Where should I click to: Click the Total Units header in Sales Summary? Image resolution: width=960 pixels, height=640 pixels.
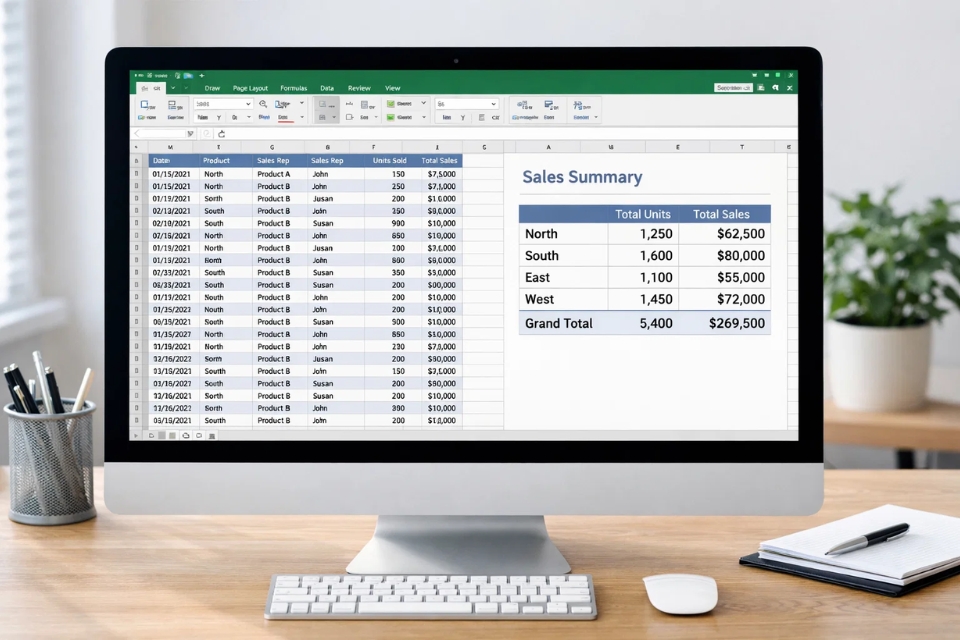[x=642, y=214]
